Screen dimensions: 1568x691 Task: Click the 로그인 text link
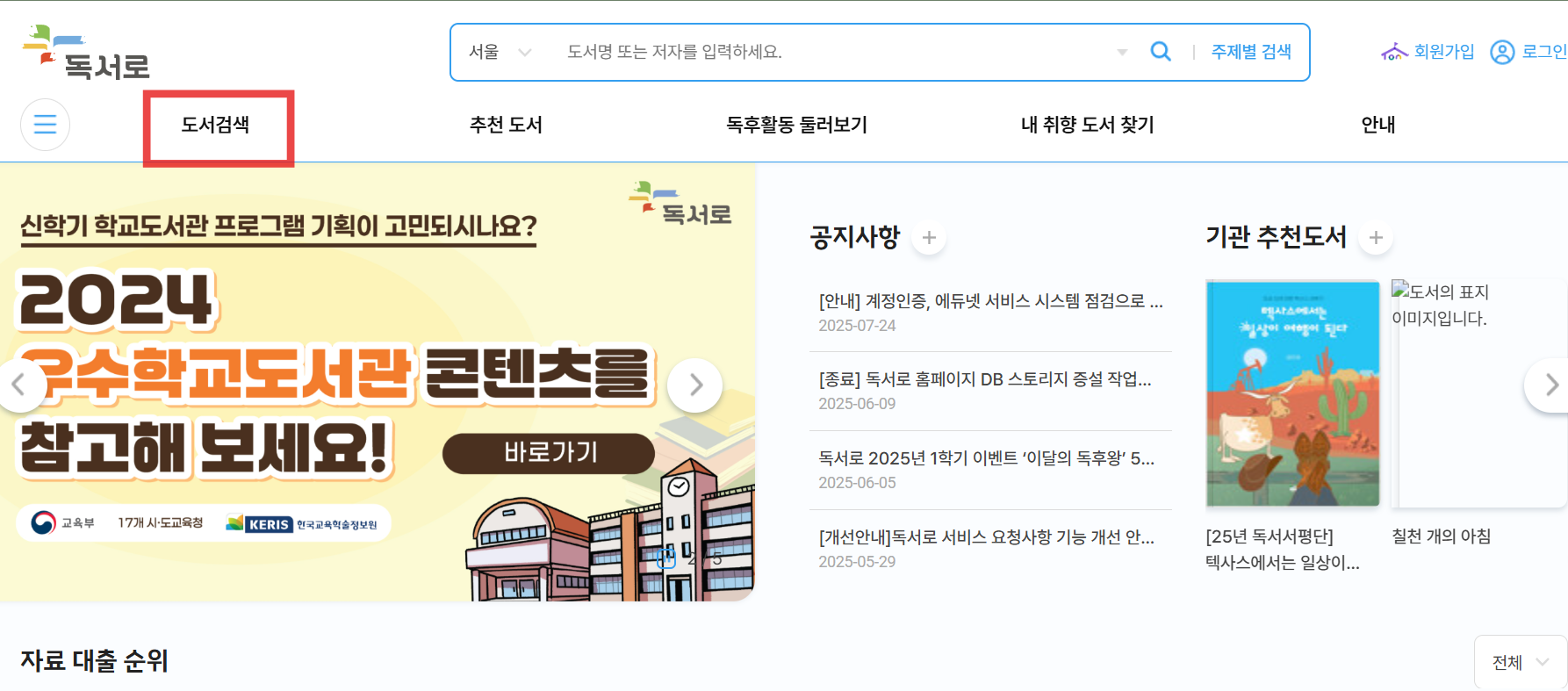[x=1544, y=52]
